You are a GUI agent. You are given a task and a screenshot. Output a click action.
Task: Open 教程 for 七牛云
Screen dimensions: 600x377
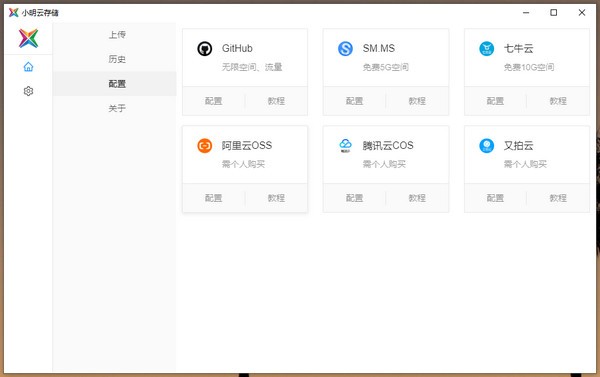click(x=558, y=101)
